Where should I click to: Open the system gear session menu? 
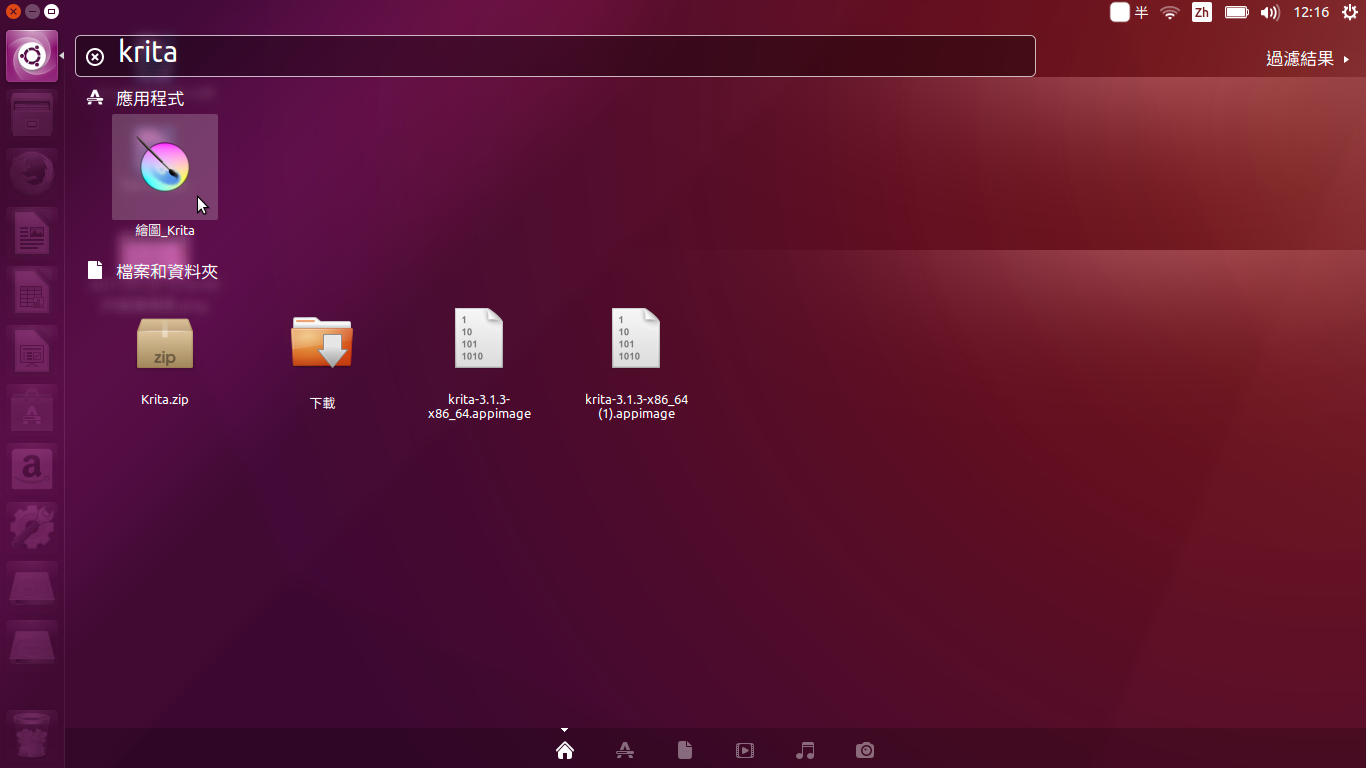[x=1350, y=12]
